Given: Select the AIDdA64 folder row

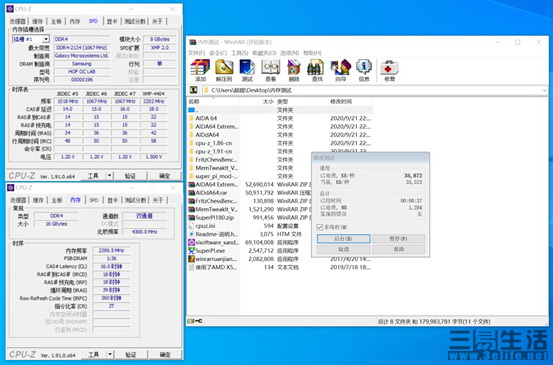Looking at the screenshot, I should [280, 135].
